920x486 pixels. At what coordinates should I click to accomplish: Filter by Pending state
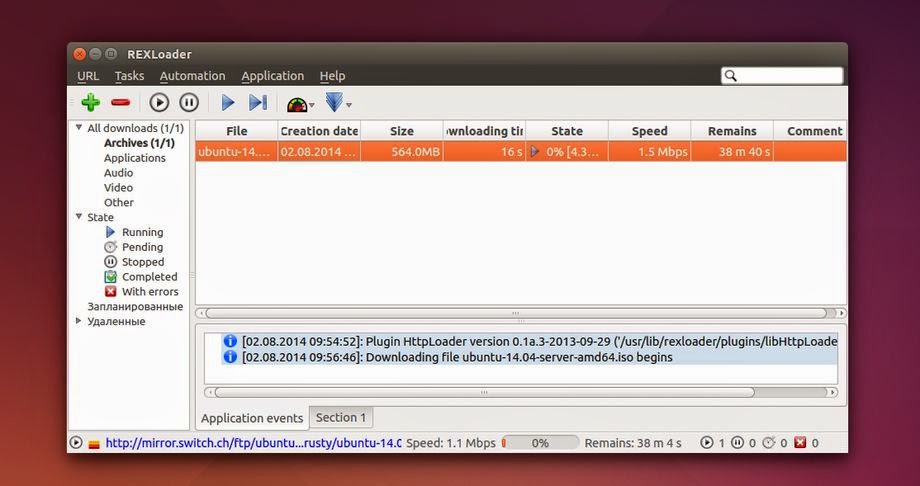pyautogui.click(x=142, y=247)
